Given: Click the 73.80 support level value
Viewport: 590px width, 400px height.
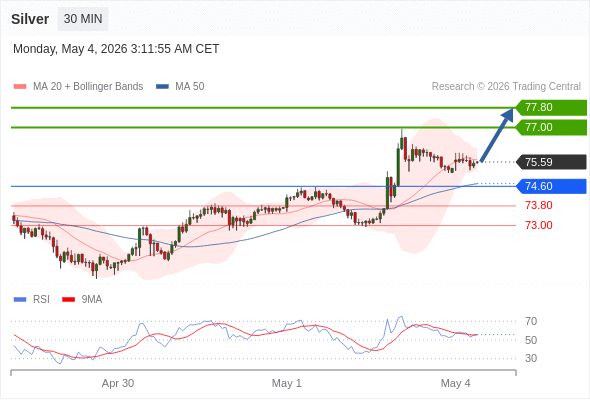Looking at the screenshot, I should click(x=539, y=205).
